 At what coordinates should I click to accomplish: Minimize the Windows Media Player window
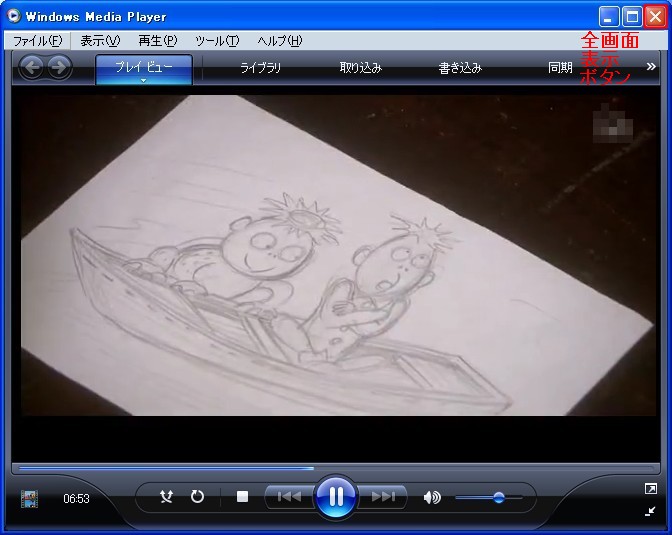tap(609, 17)
